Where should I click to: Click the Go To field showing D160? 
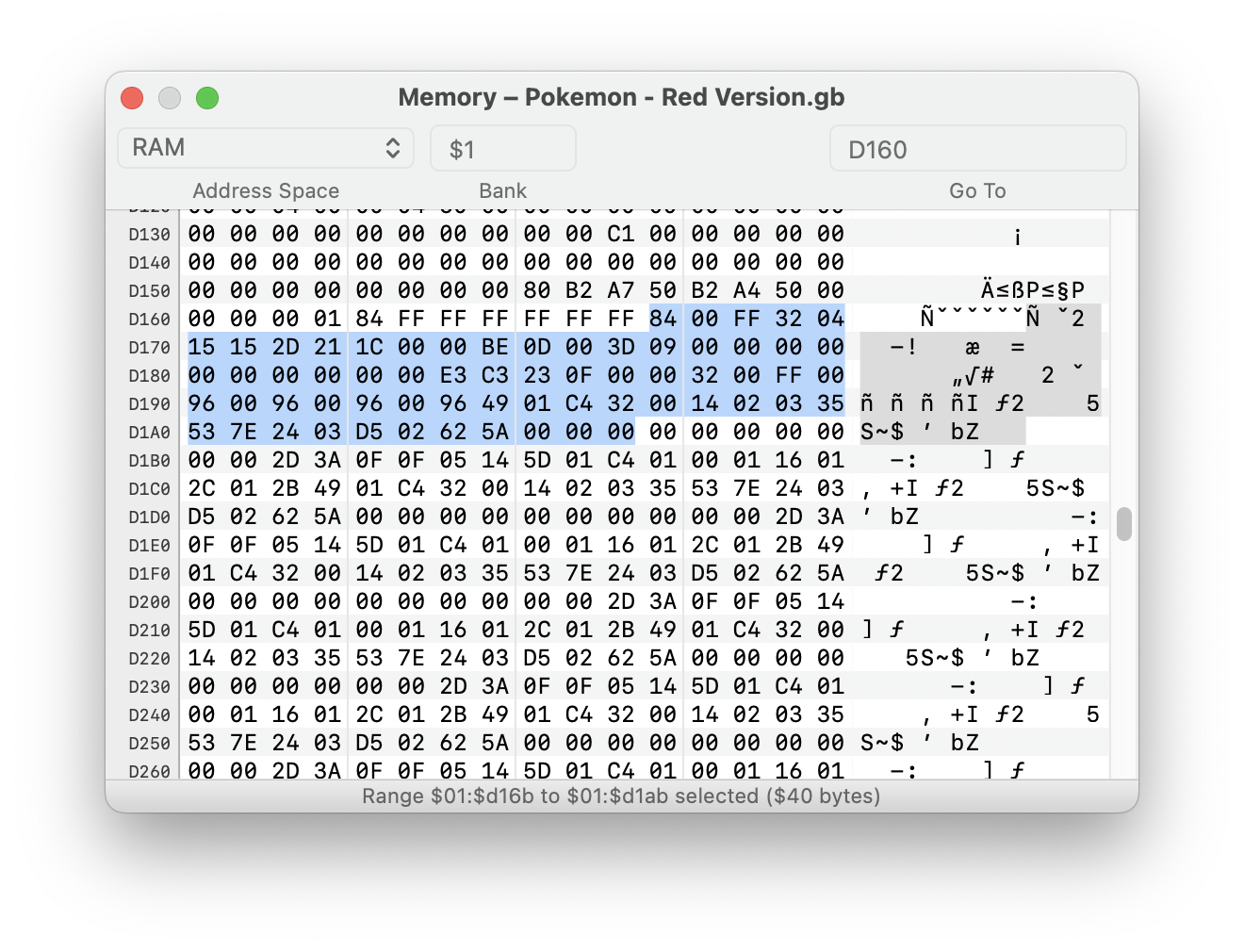tap(976, 148)
